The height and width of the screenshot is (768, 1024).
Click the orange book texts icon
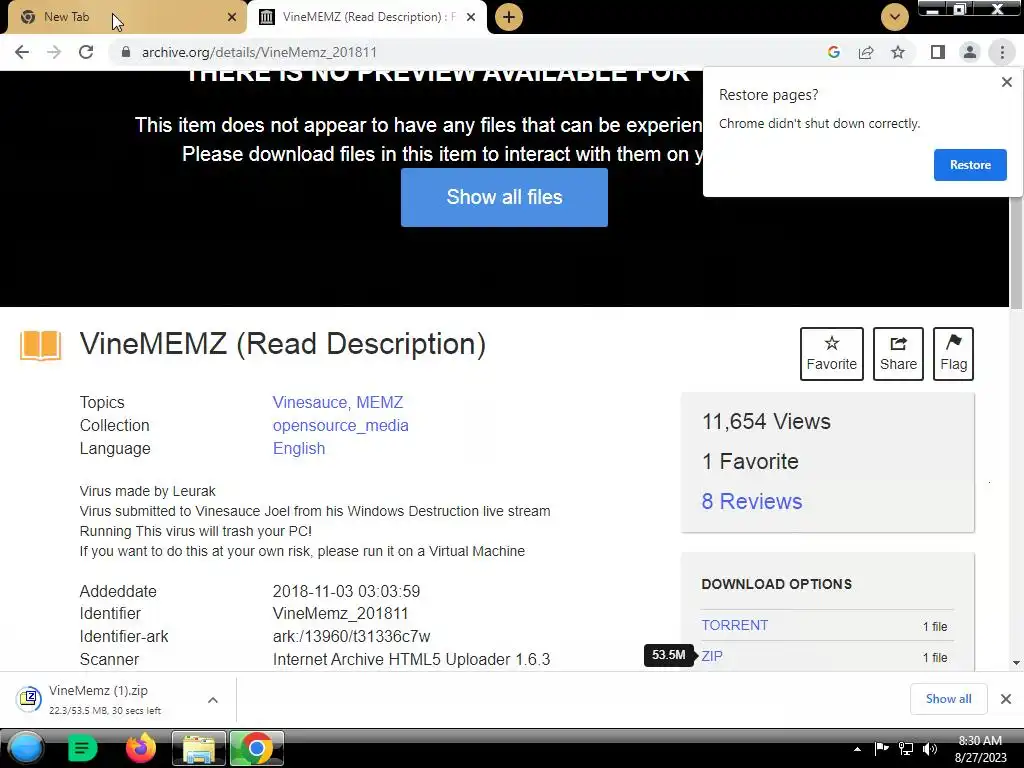pos(40,345)
